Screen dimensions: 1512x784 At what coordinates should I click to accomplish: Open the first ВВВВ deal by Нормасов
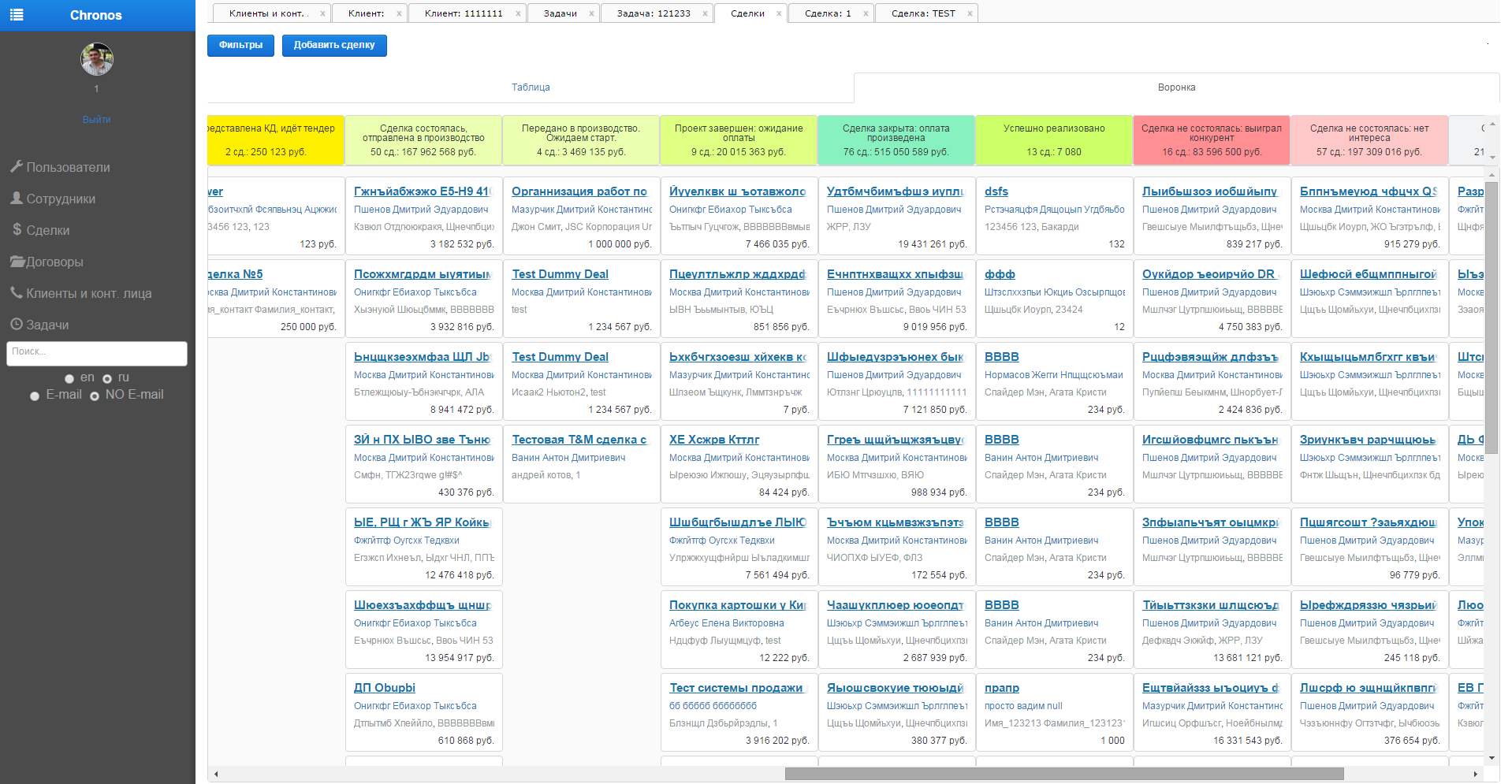[1002, 357]
